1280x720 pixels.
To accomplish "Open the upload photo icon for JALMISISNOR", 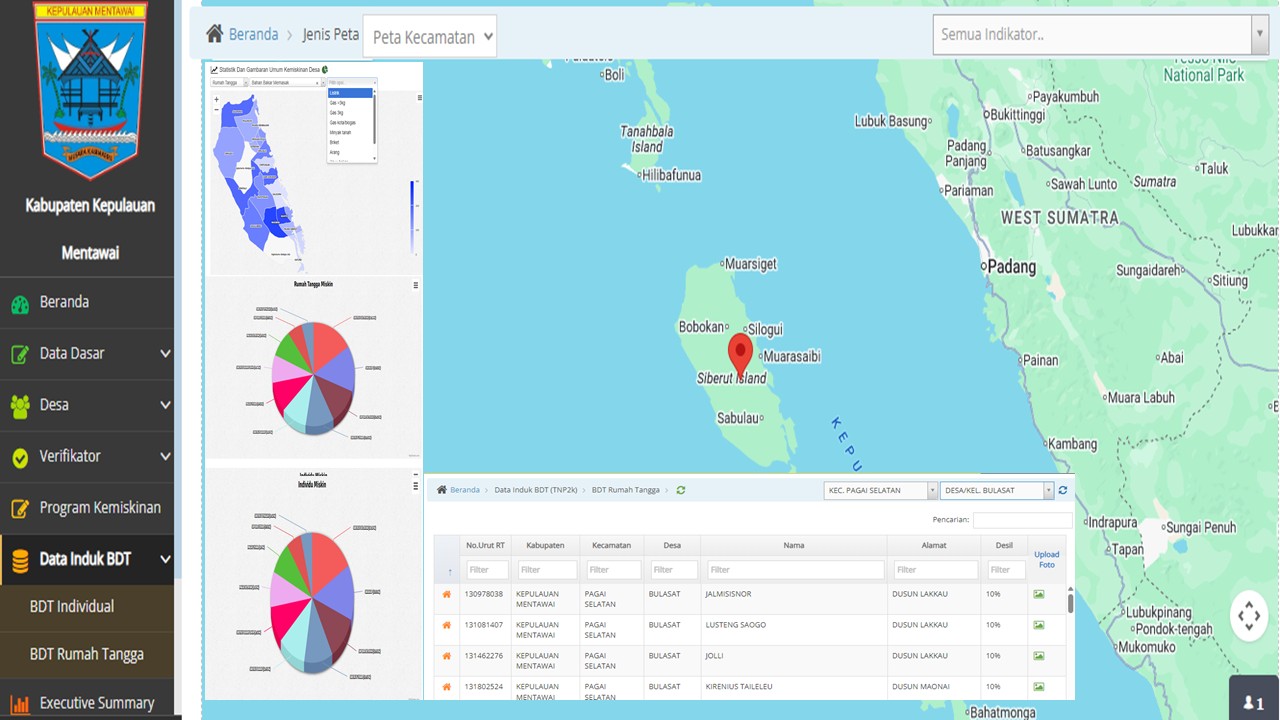I will (x=1039, y=594).
